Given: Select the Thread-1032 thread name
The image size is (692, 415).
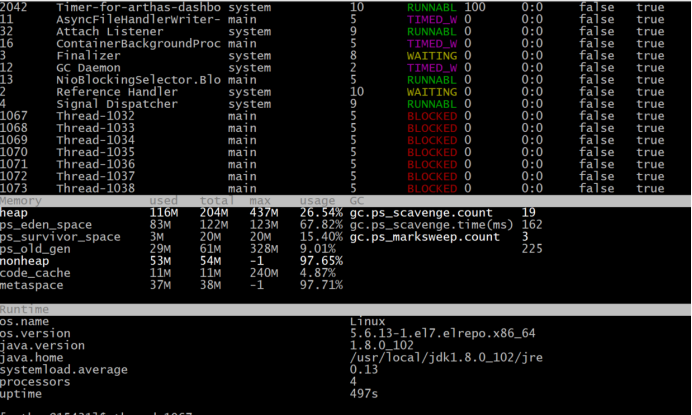Looking at the screenshot, I should [x=95, y=115].
